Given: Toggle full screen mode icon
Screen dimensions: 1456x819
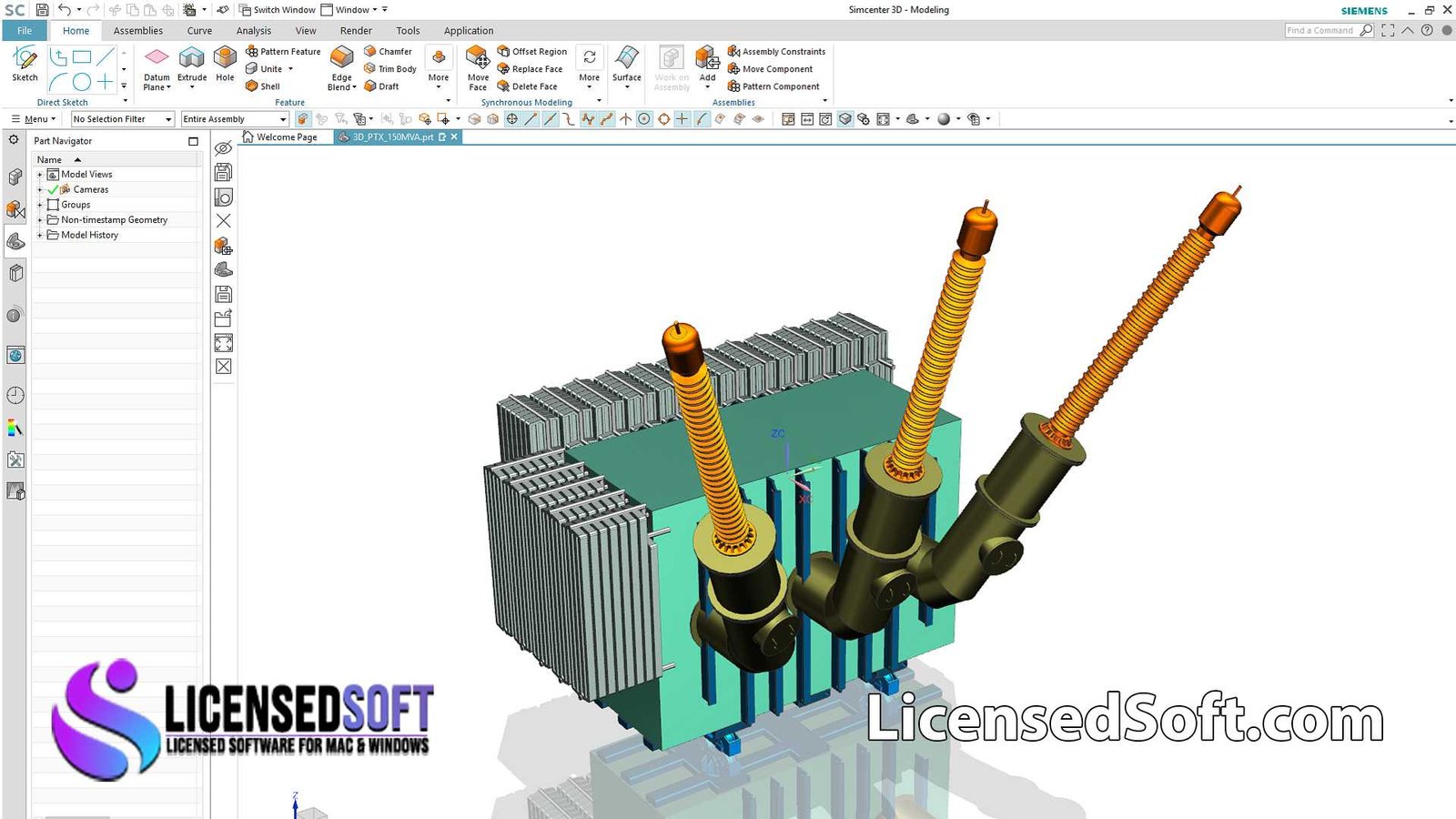Looking at the screenshot, I should point(1388,30).
